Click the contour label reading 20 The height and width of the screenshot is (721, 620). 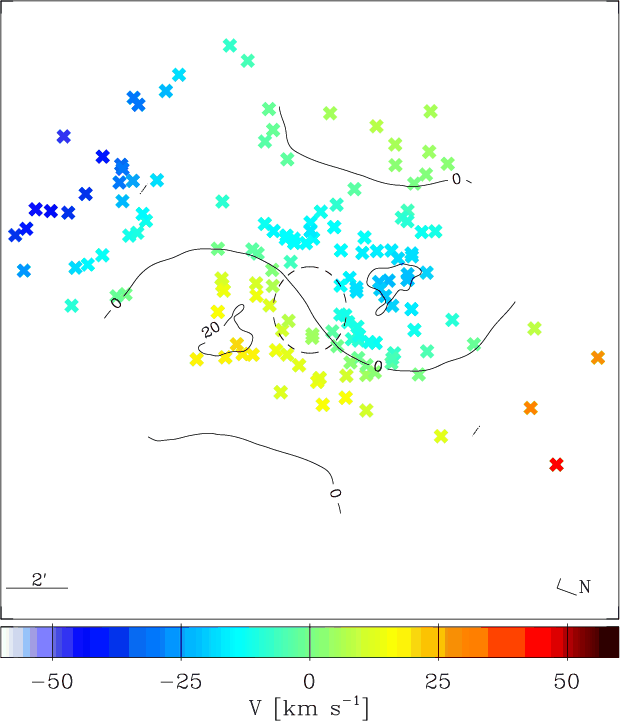(211, 330)
